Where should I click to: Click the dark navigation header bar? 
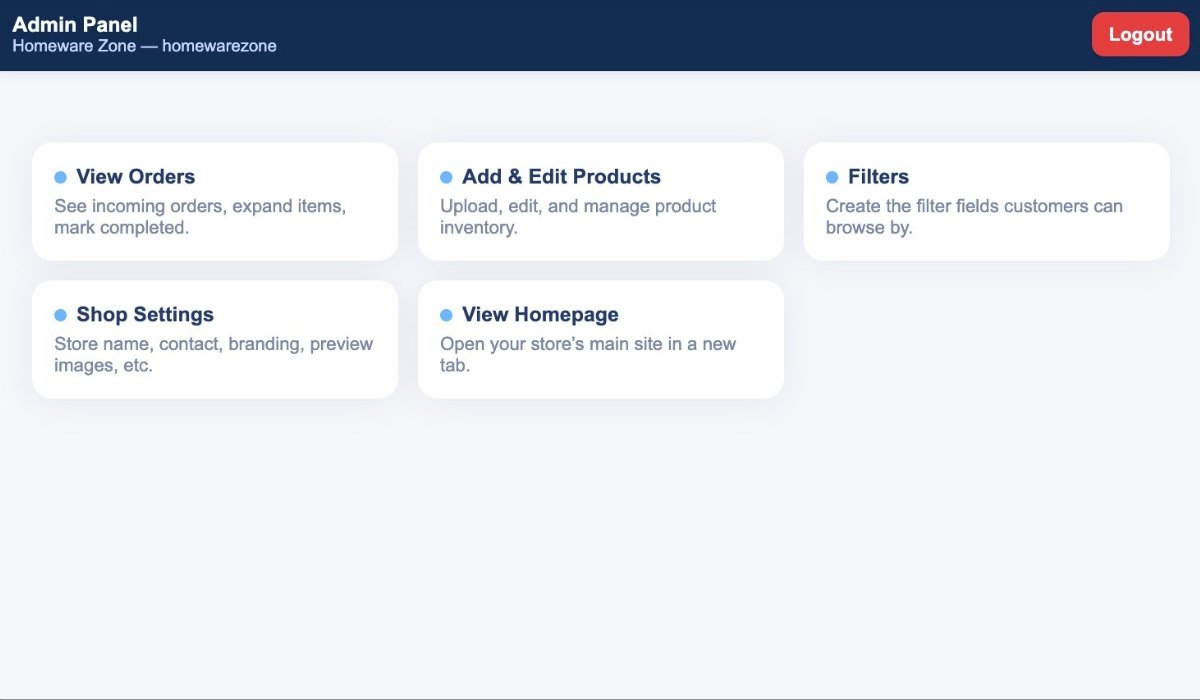coord(600,35)
